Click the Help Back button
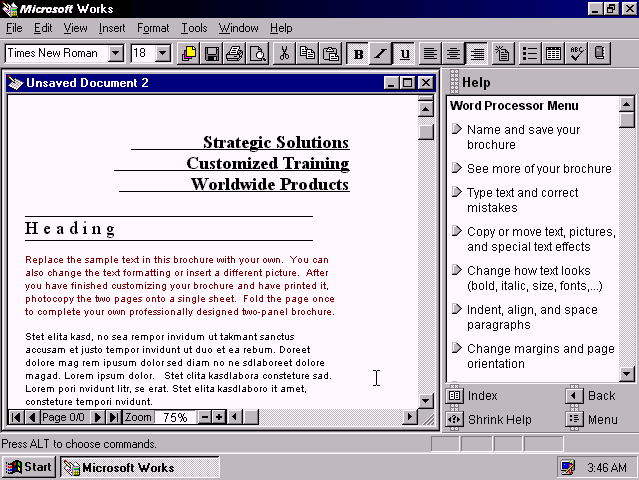The width and height of the screenshot is (639, 480). coord(591,396)
